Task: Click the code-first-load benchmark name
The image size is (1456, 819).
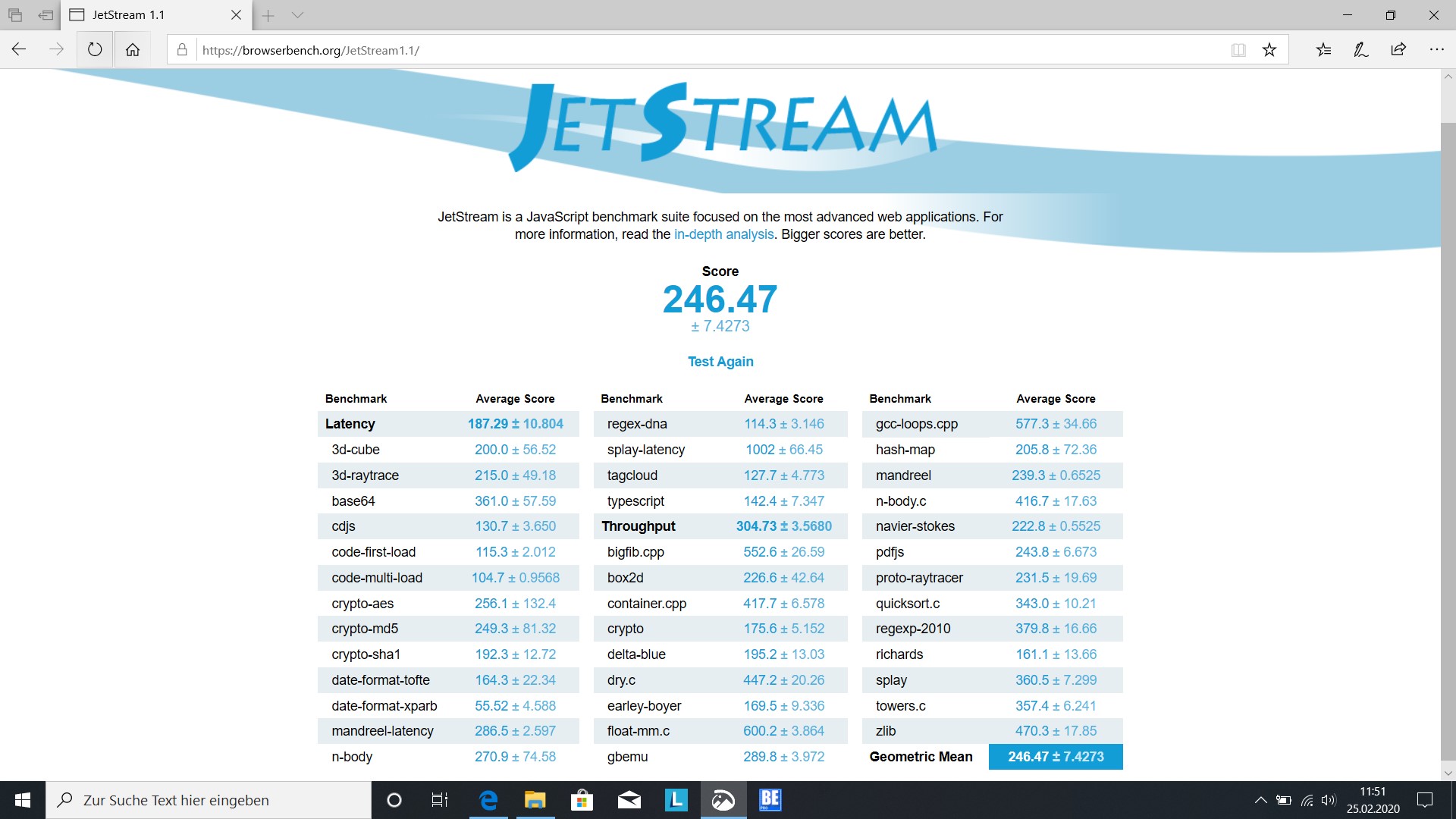Action: (373, 552)
